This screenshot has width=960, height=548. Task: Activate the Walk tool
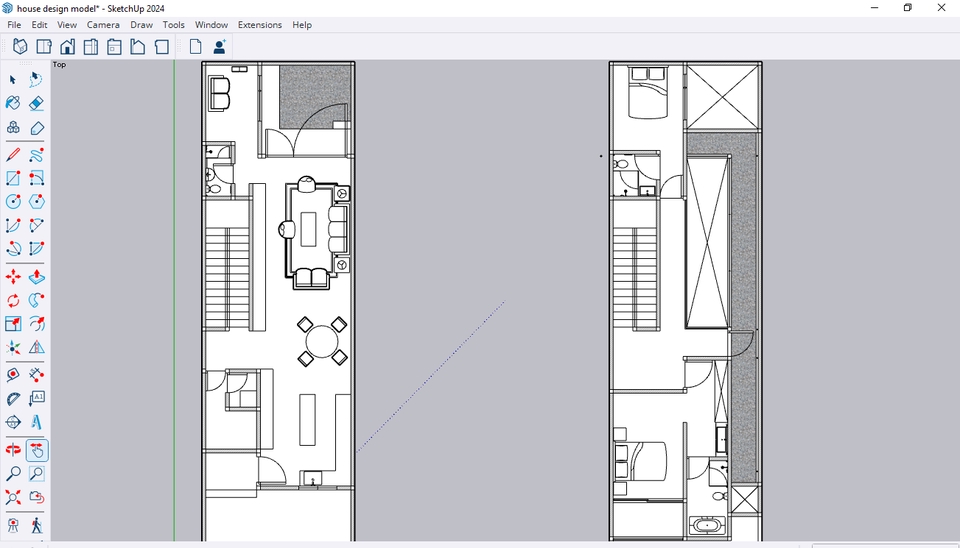(36, 525)
